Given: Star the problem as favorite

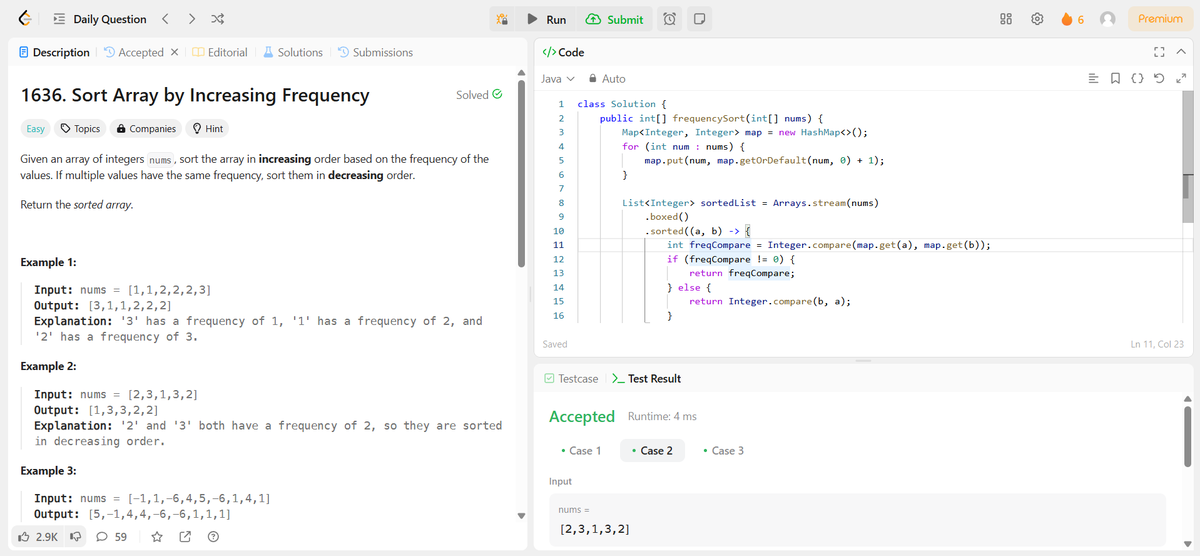Looking at the screenshot, I should point(157,537).
